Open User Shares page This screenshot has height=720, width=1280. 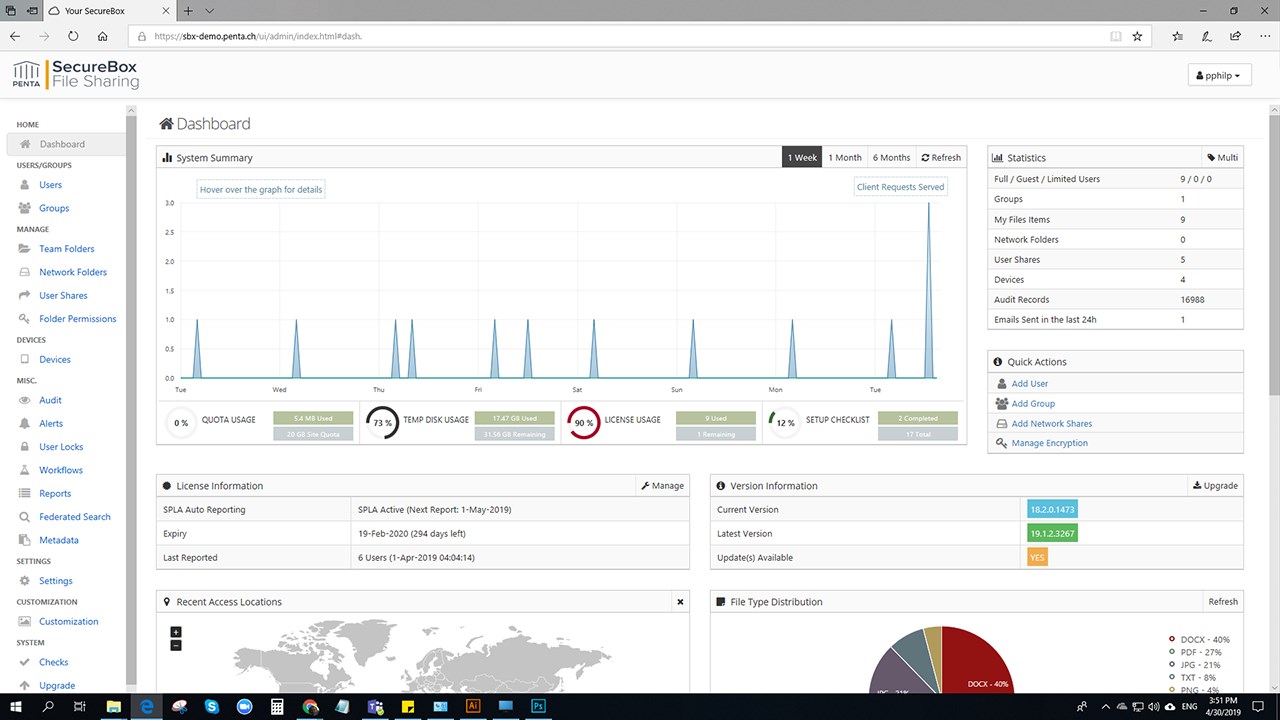63,296
